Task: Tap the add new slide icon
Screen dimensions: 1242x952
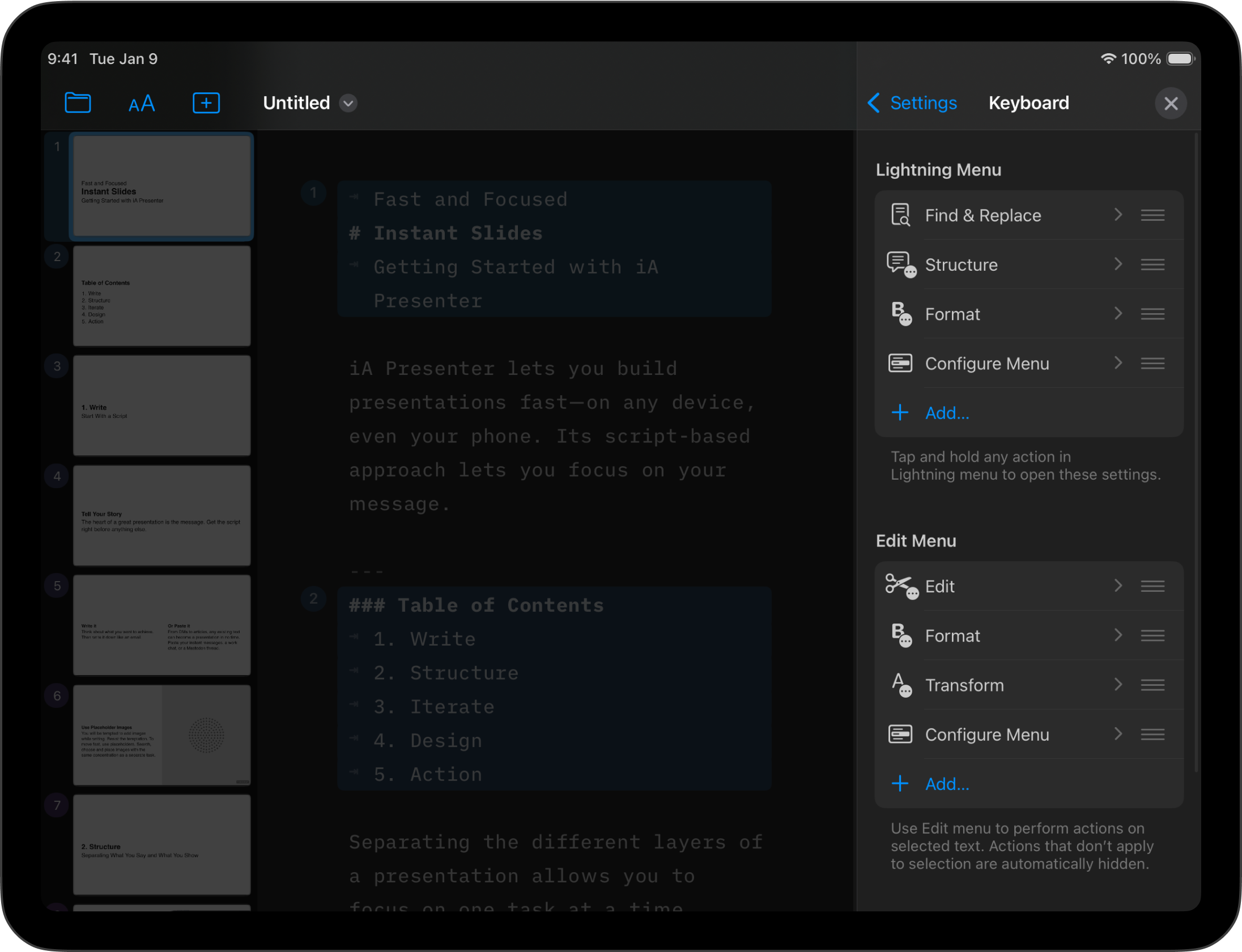Action: [x=206, y=103]
